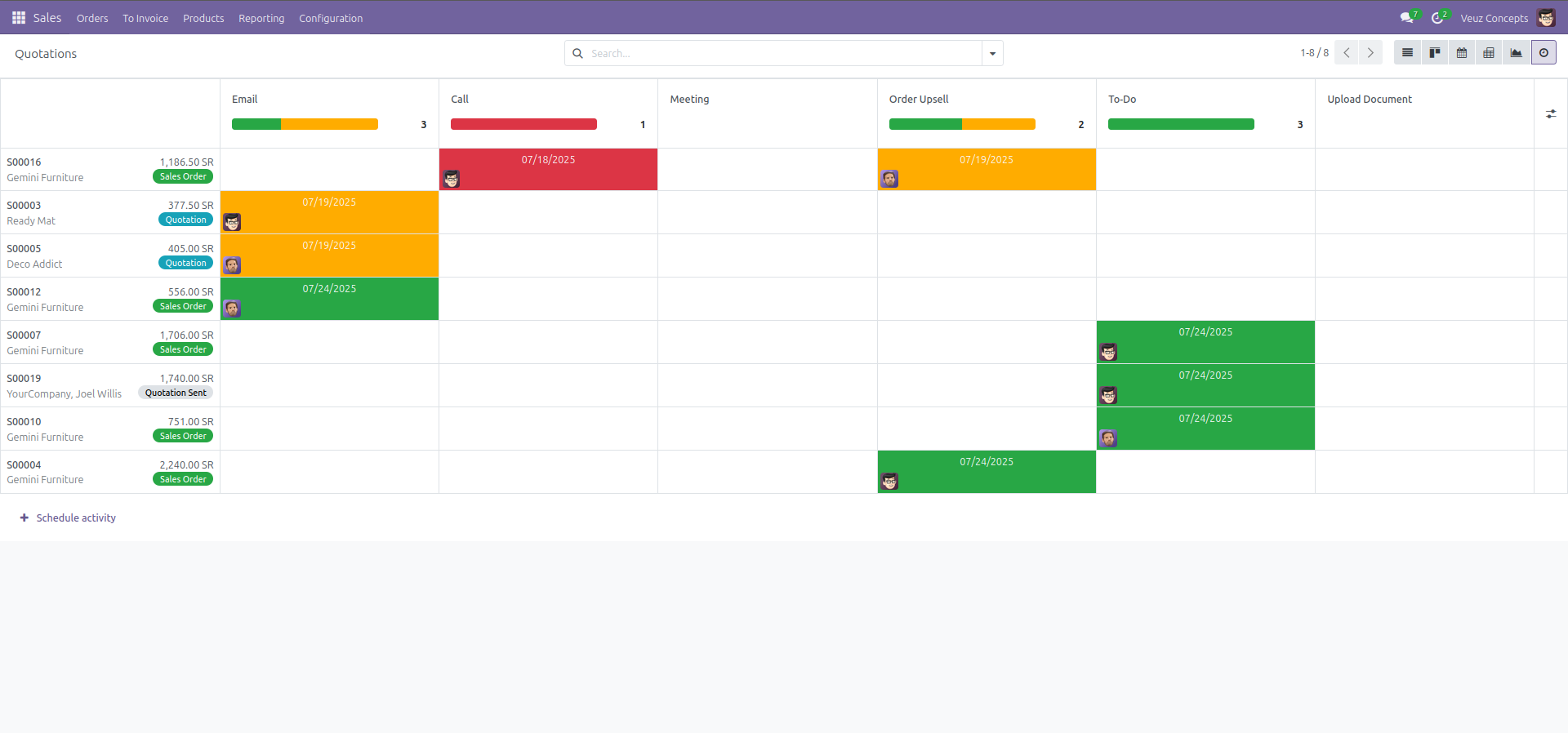The width and height of the screenshot is (1568, 733).
Task: Open the Orders menu
Action: (x=92, y=18)
